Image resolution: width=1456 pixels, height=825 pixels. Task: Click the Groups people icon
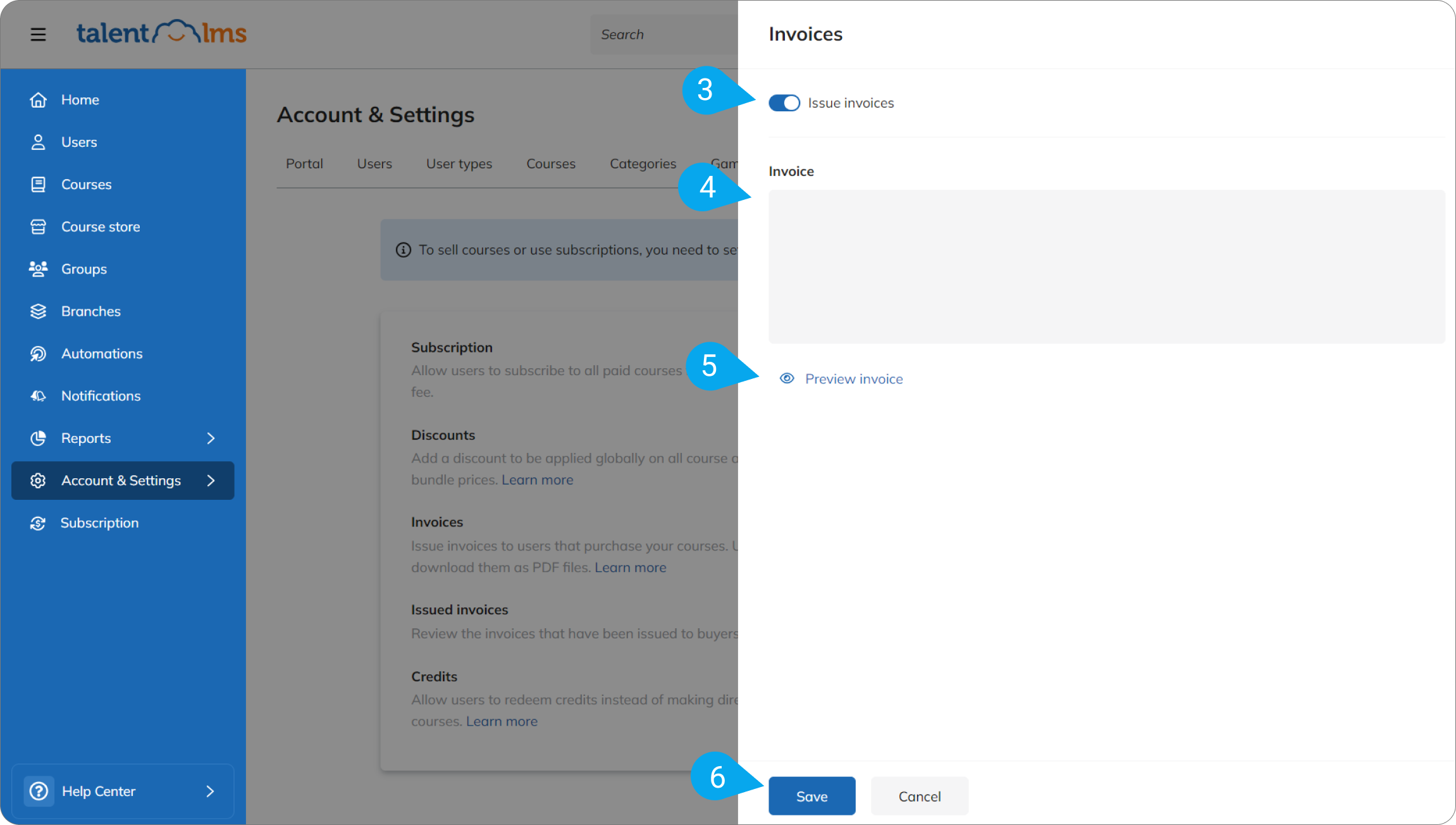click(38, 269)
